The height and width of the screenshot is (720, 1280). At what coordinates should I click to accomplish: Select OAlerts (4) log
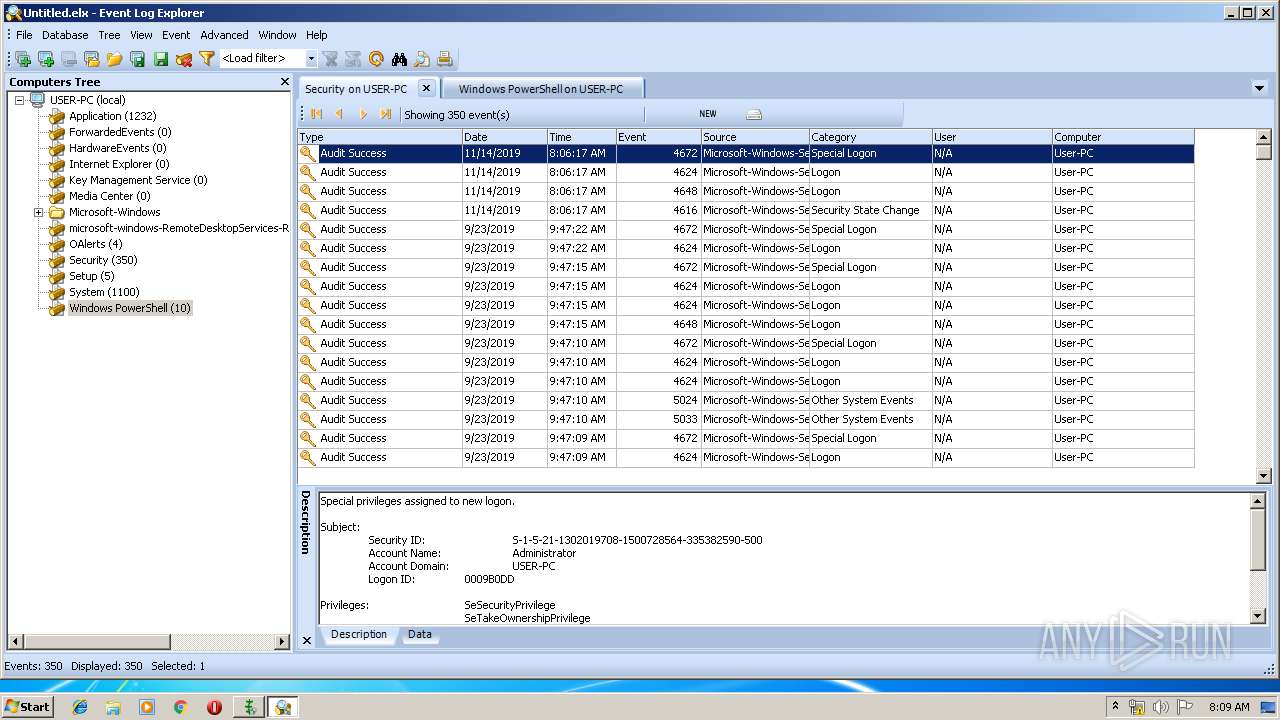95,244
